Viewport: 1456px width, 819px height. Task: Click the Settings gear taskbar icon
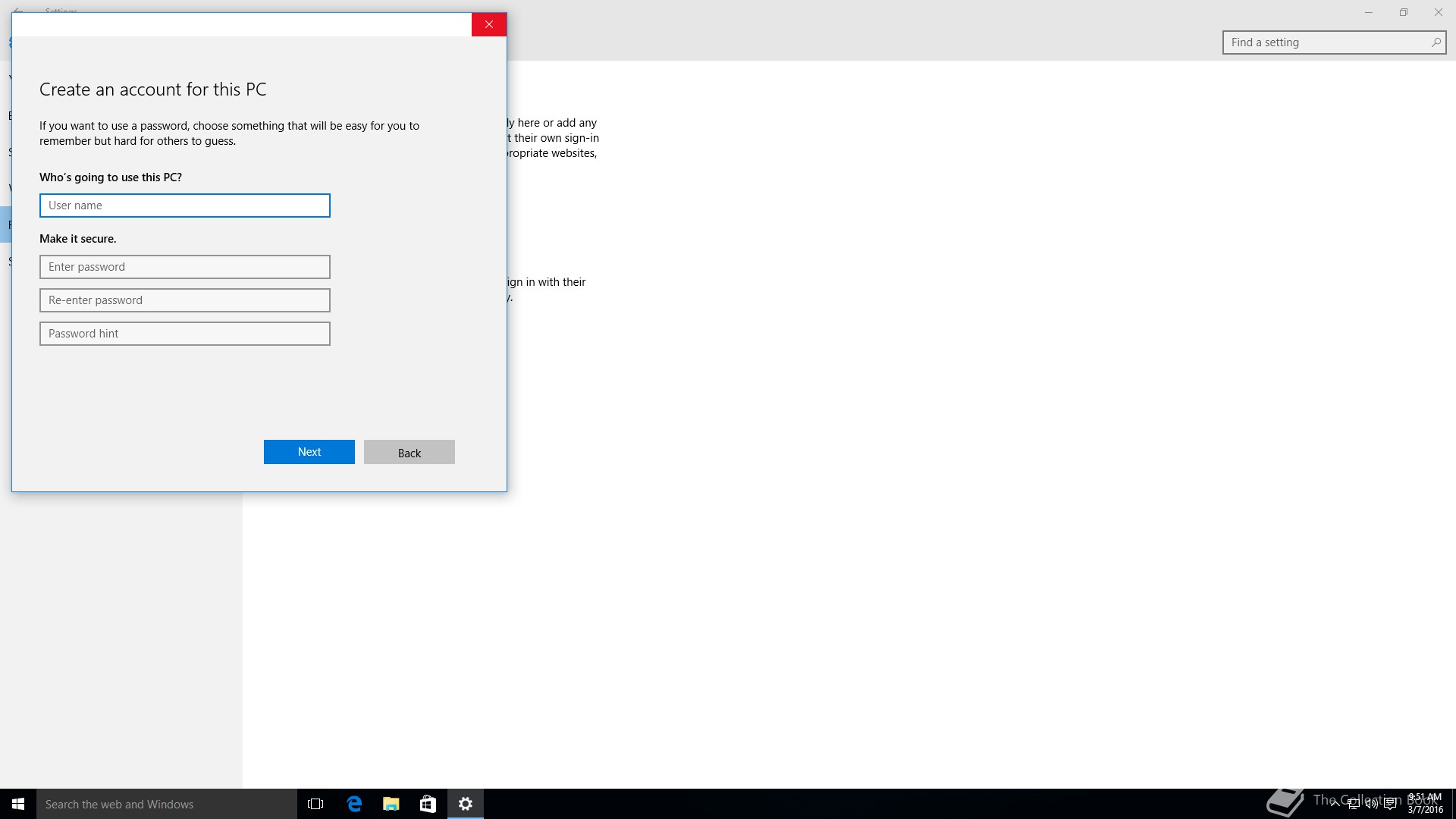(x=466, y=804)
